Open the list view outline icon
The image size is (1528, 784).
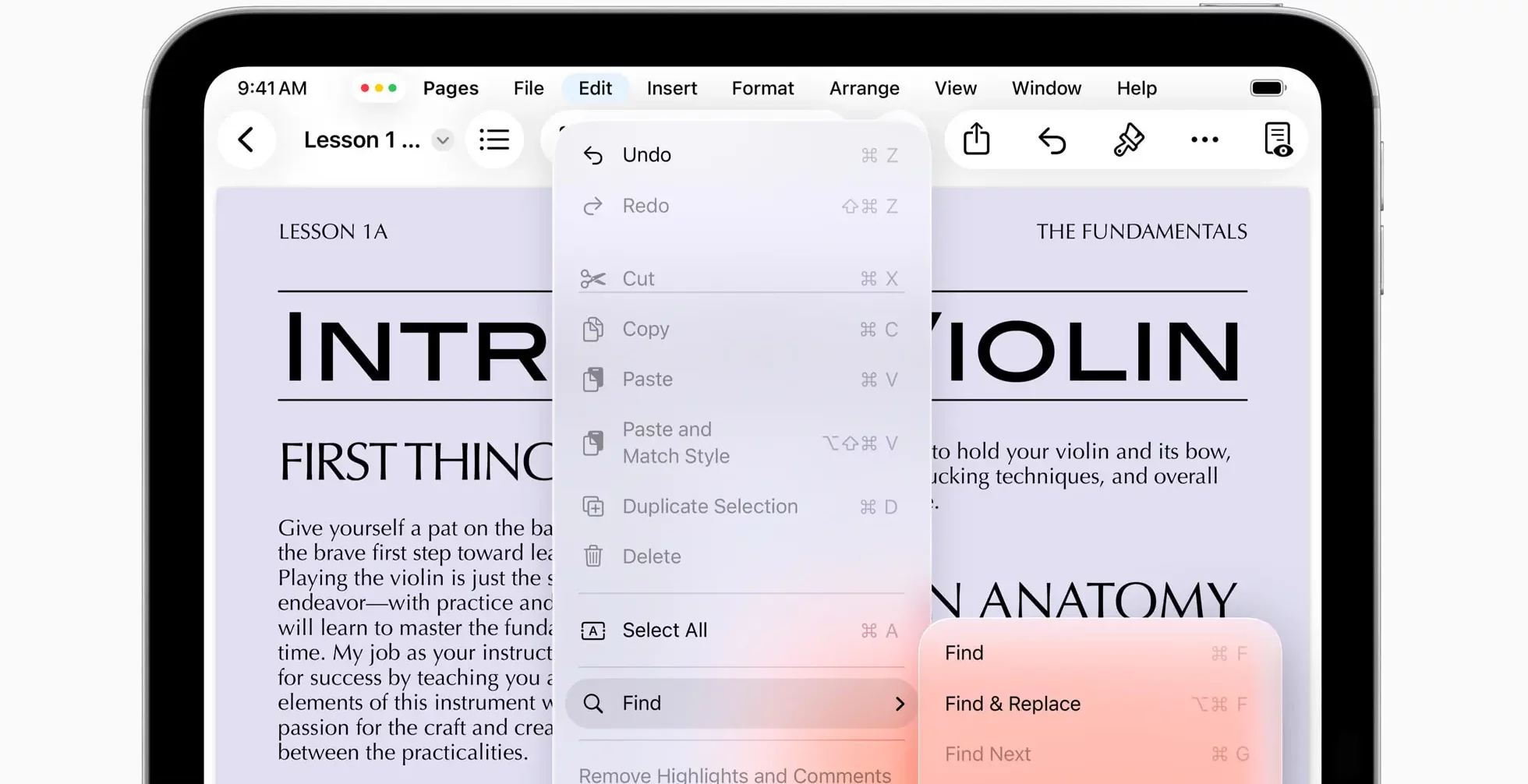coord(494,140)
